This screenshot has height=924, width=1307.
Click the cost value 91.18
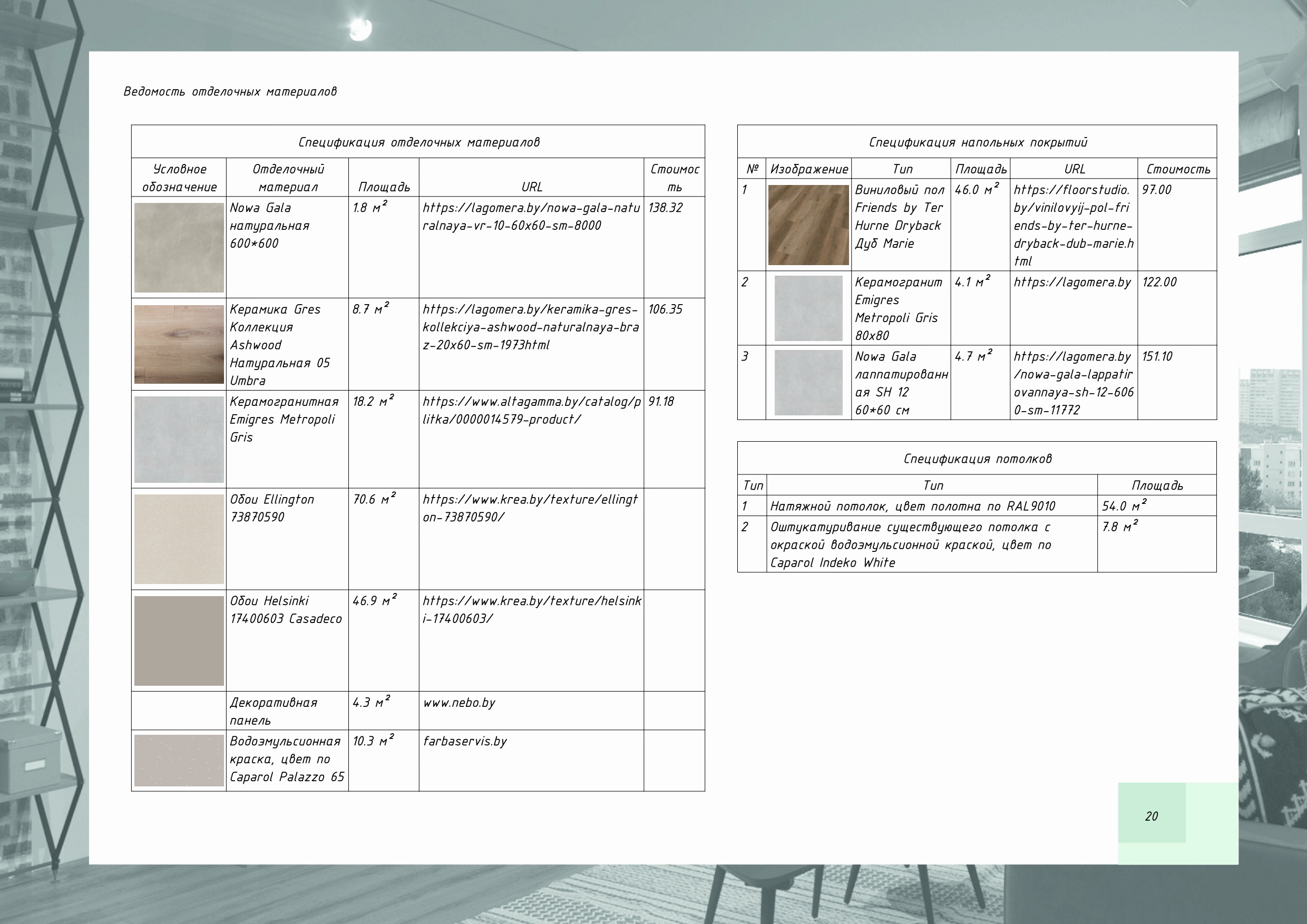click(x=661, y=401)
